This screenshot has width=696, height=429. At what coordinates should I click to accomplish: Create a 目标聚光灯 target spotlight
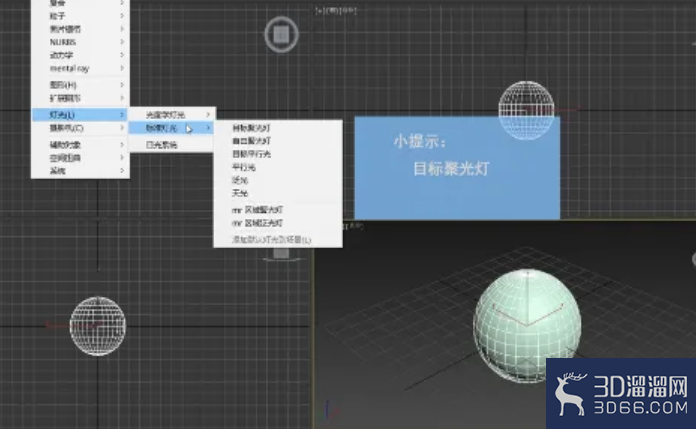click(278, 128)
